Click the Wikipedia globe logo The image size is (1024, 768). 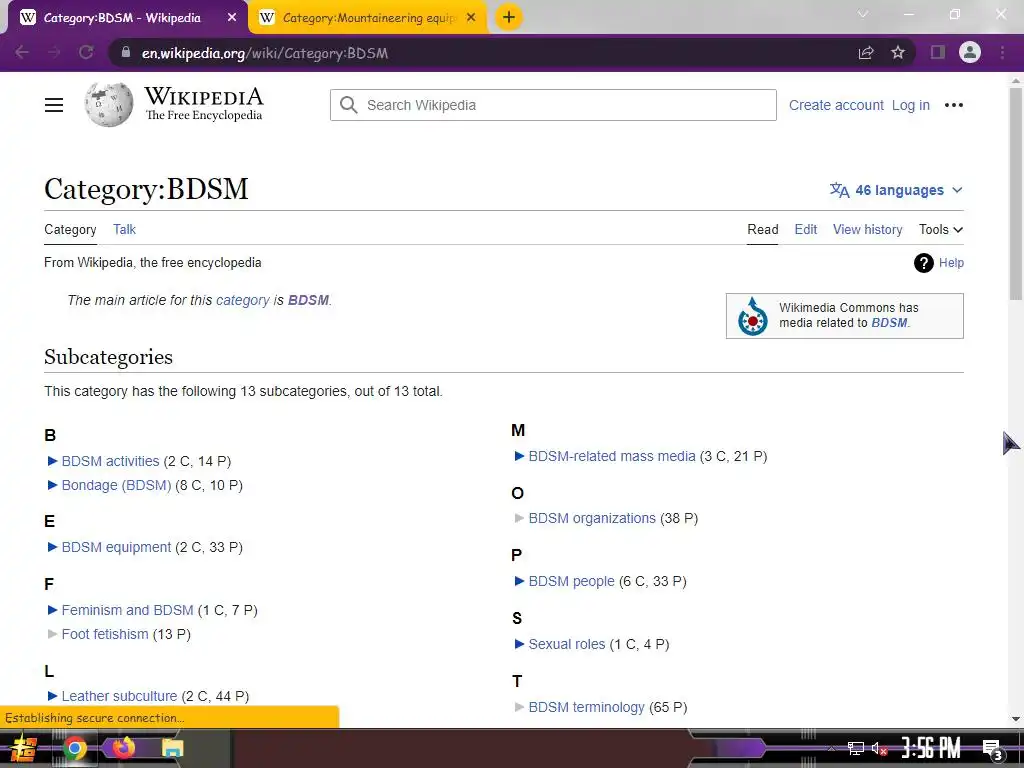108,104
